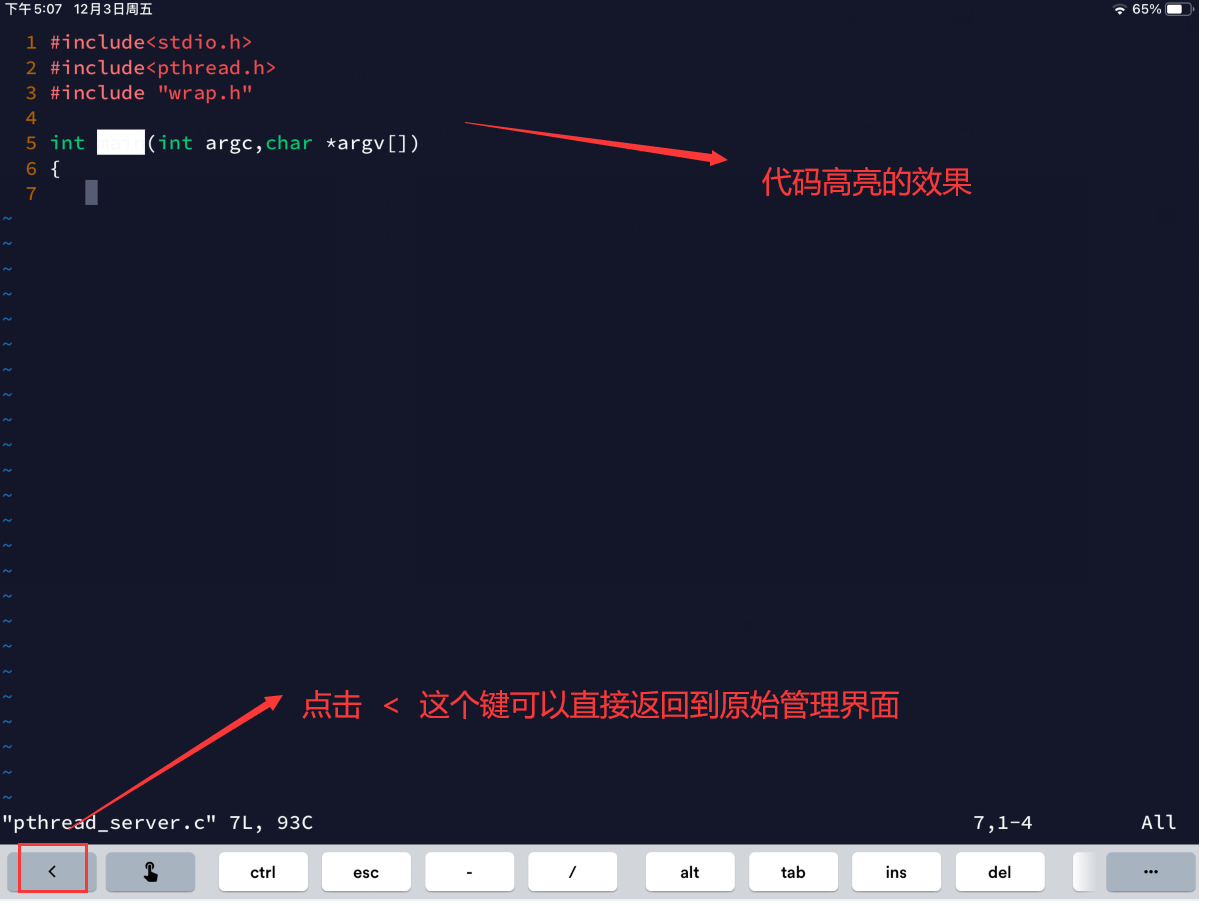Screen dimensions: 1207x906
Task: Tap the battery indicator in the status bar
Action: (1176, 9)
